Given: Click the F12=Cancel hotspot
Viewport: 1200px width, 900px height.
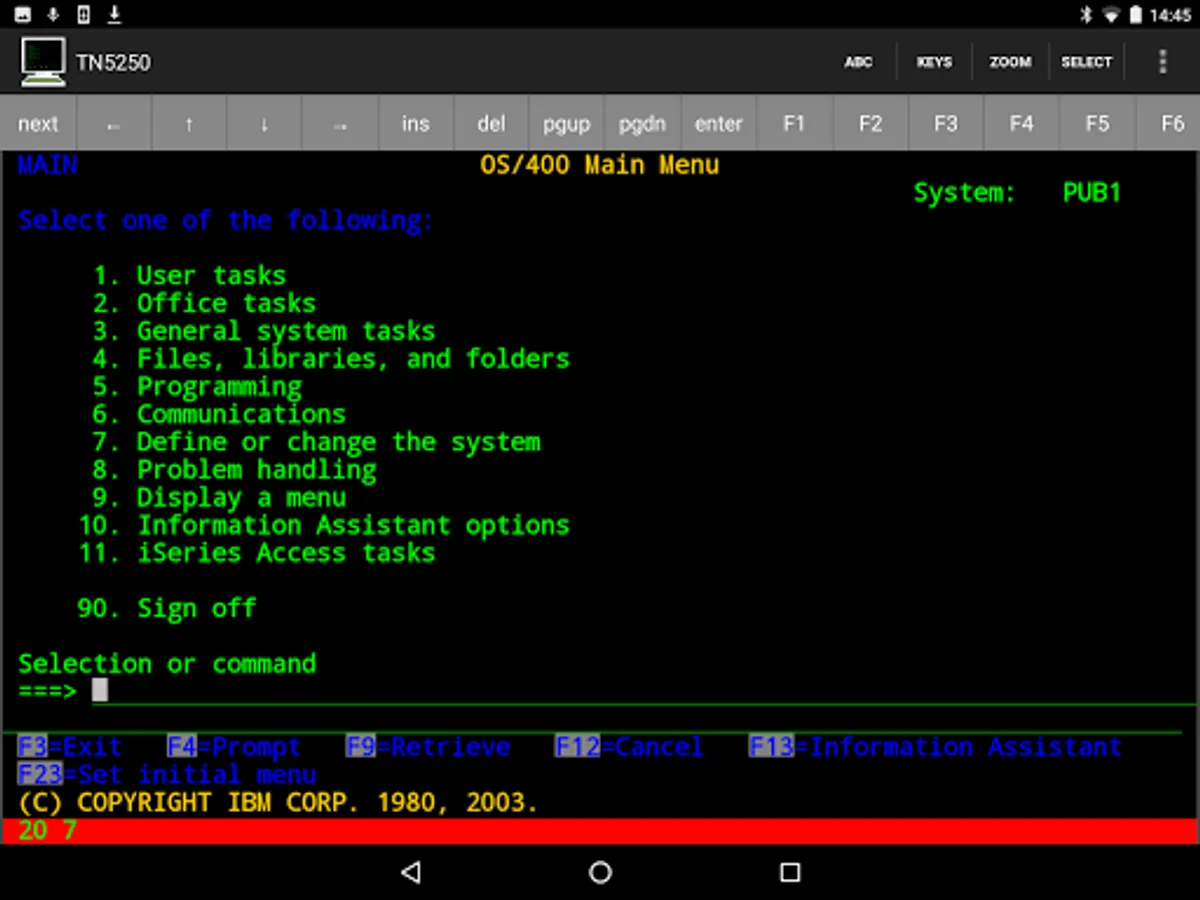Looking at the screenshot, I should 629,747.
